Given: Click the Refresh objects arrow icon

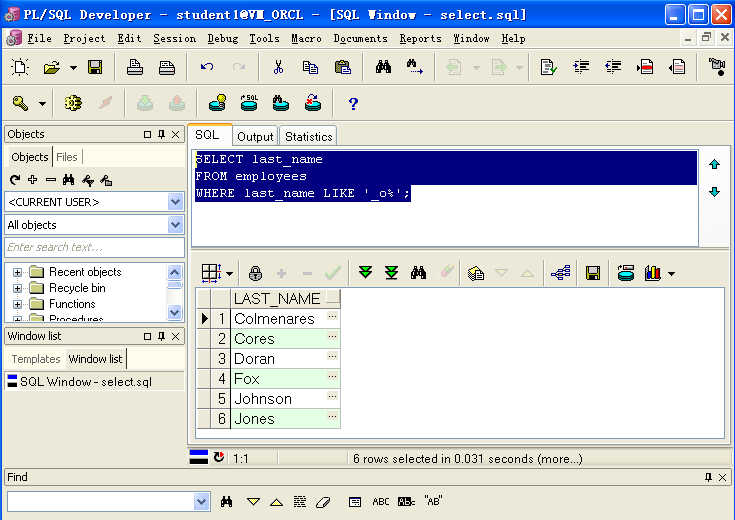Looking at the screenshot, I should tap(15, 180).
